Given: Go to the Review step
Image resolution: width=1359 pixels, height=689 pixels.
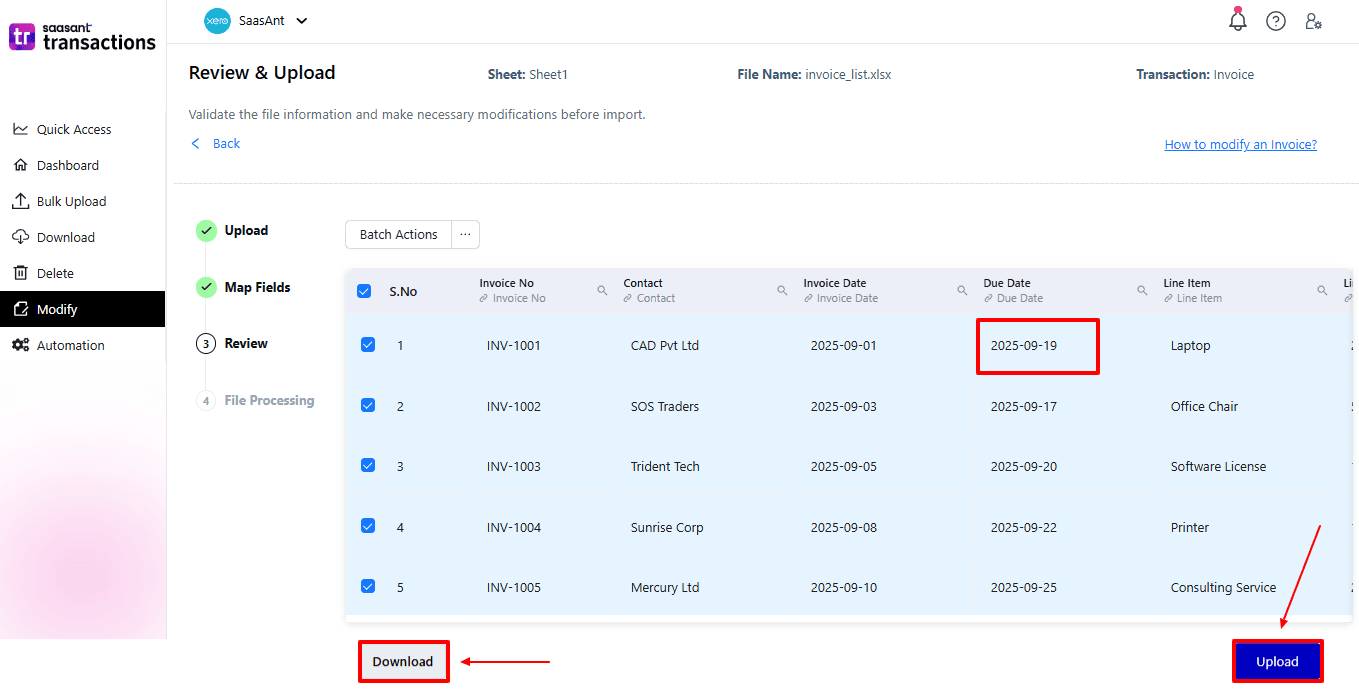Looking at the screenshot, I should pos(244,343).
